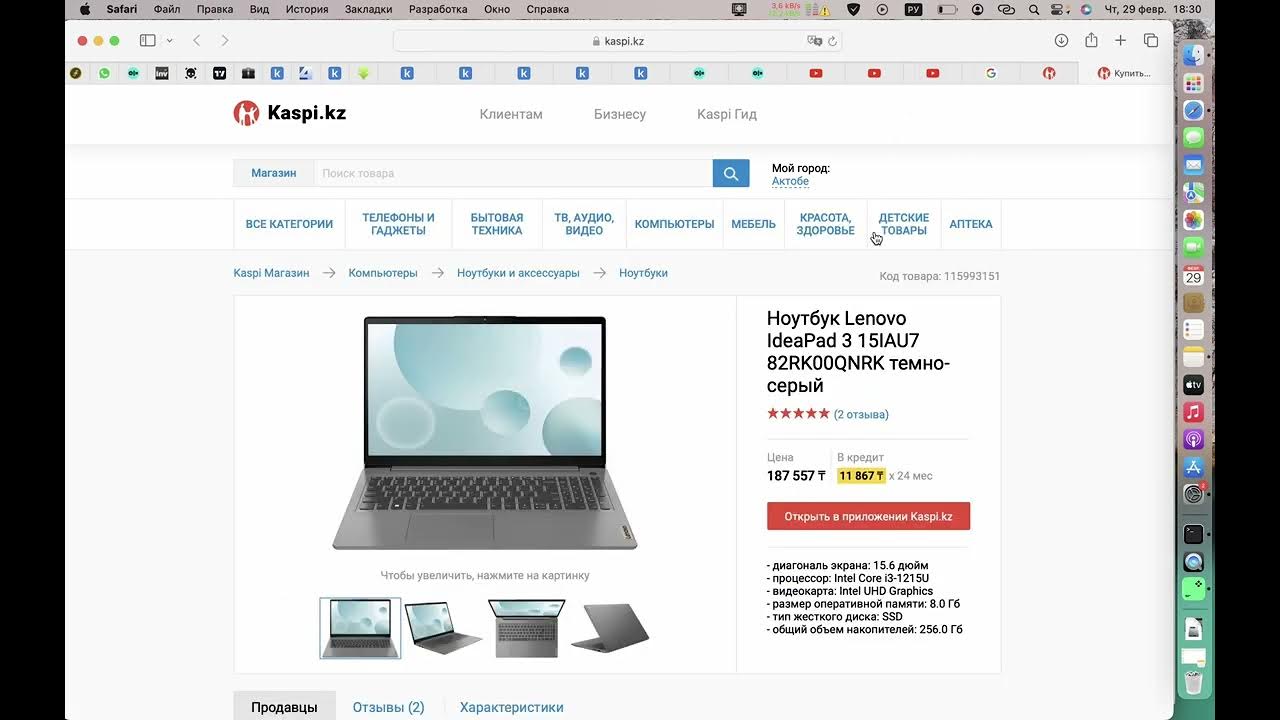Click the Kaspi.kz logo
The height and width of the screenshot is (720, 1280).
pos(290,113)
